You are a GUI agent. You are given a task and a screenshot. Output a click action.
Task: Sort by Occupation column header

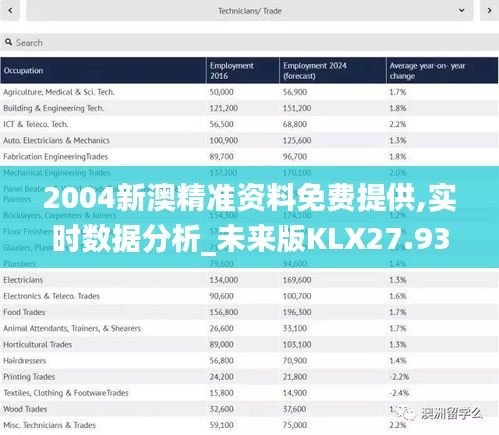point(103,70)
